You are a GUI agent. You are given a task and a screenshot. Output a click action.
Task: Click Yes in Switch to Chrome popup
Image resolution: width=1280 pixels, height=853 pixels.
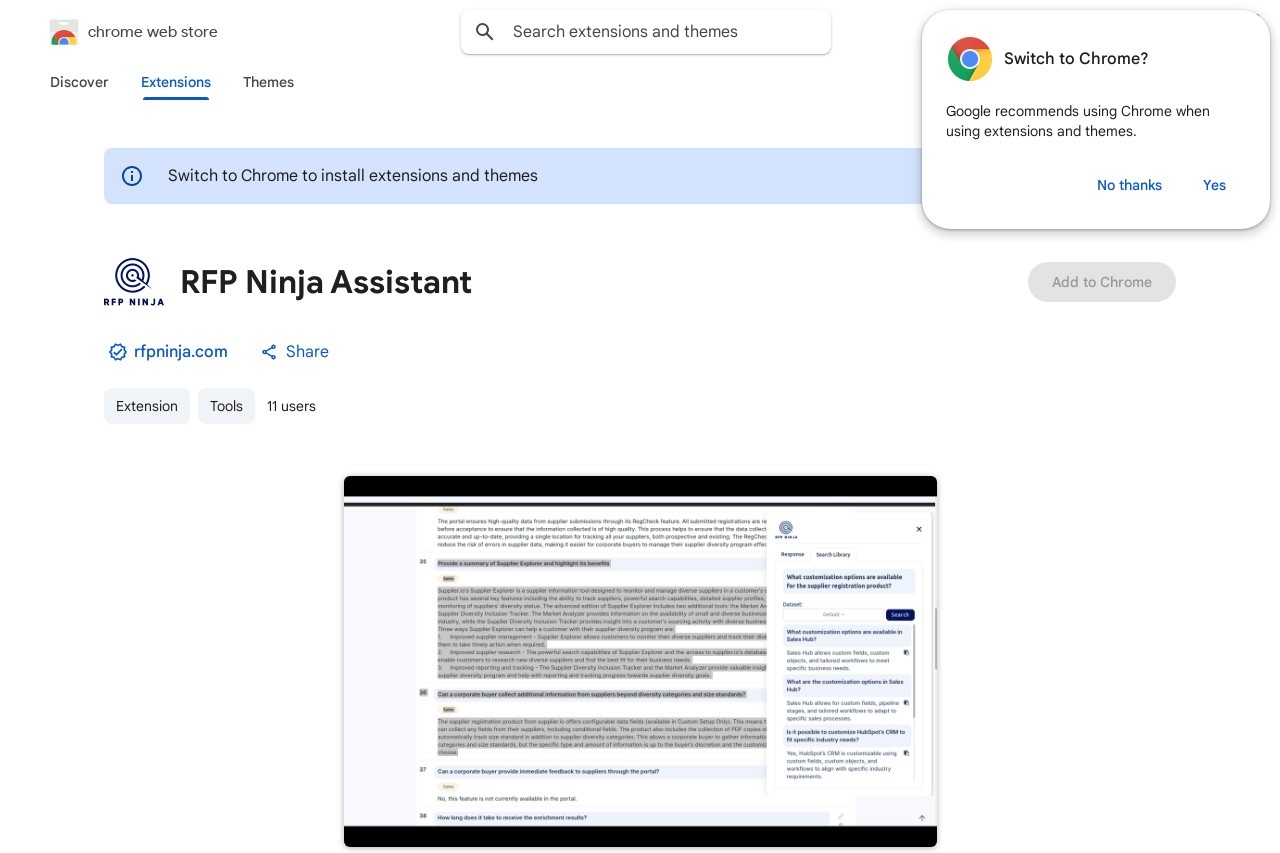1214,185
